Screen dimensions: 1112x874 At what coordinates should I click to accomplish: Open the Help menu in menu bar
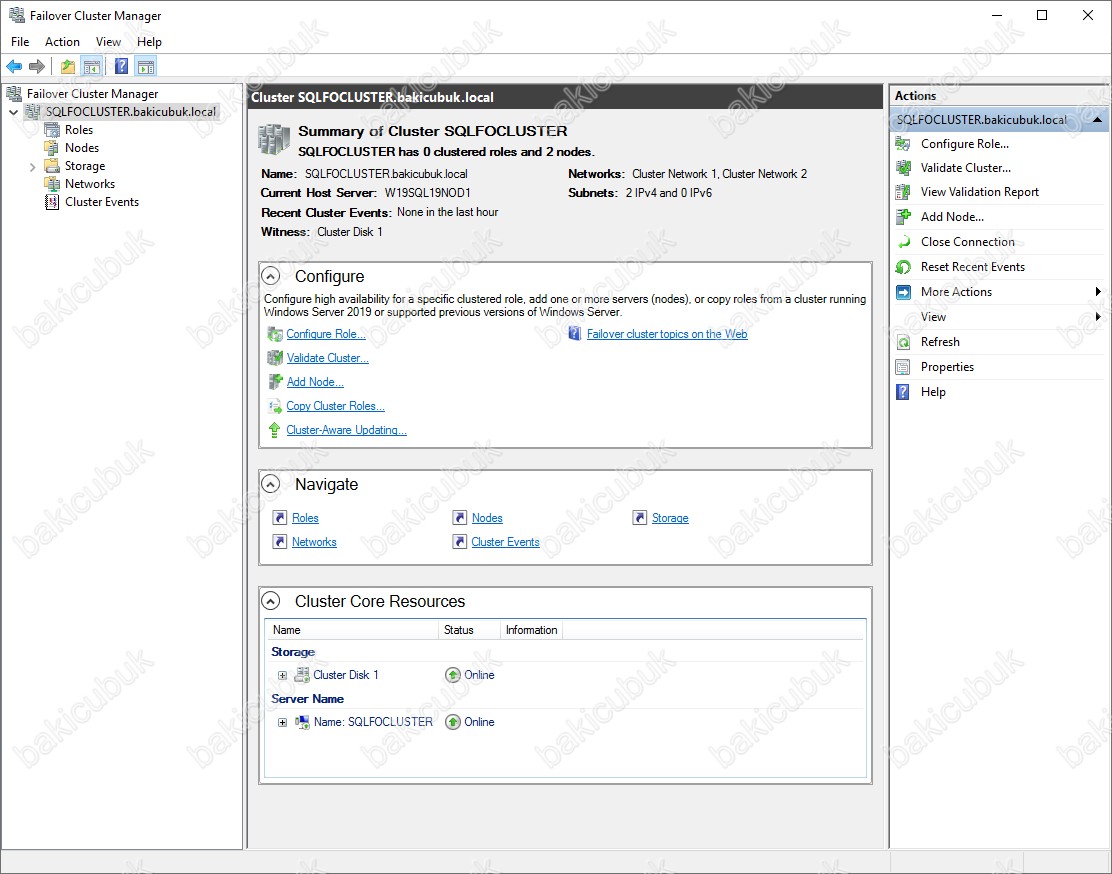click(x=150, y=42)
